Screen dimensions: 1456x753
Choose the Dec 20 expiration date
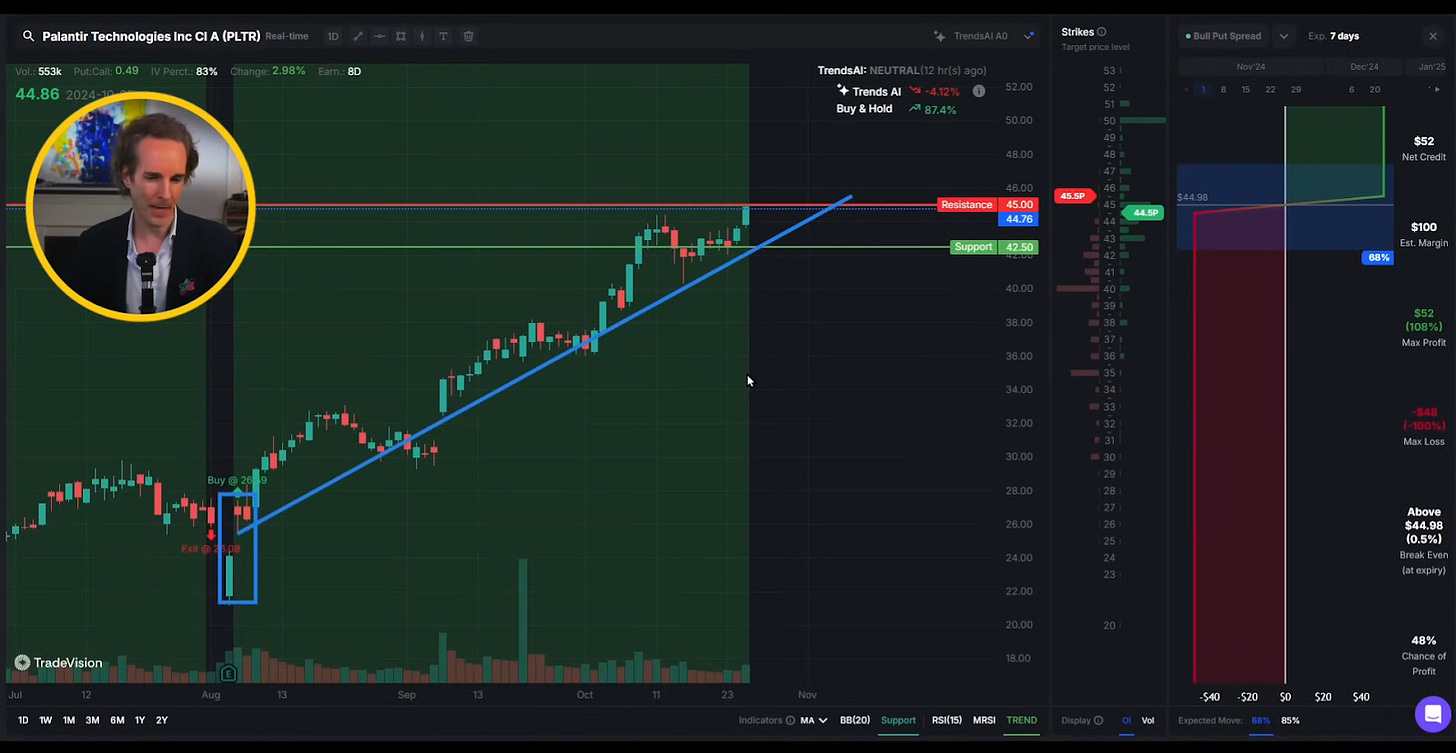point(1375,89)
